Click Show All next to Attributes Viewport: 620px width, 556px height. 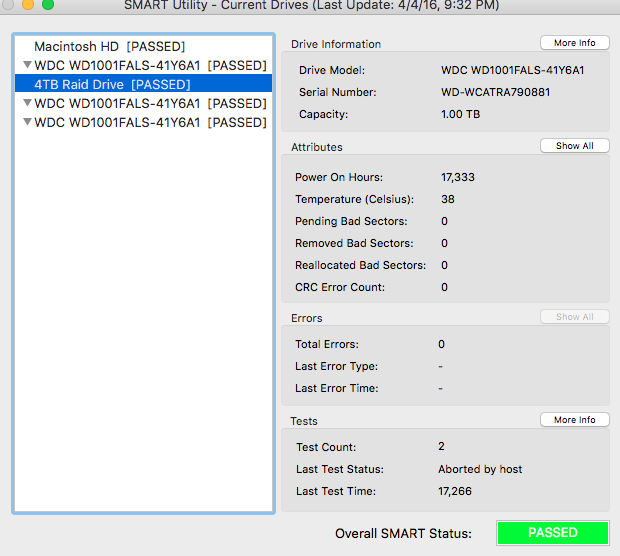(575, 146)
